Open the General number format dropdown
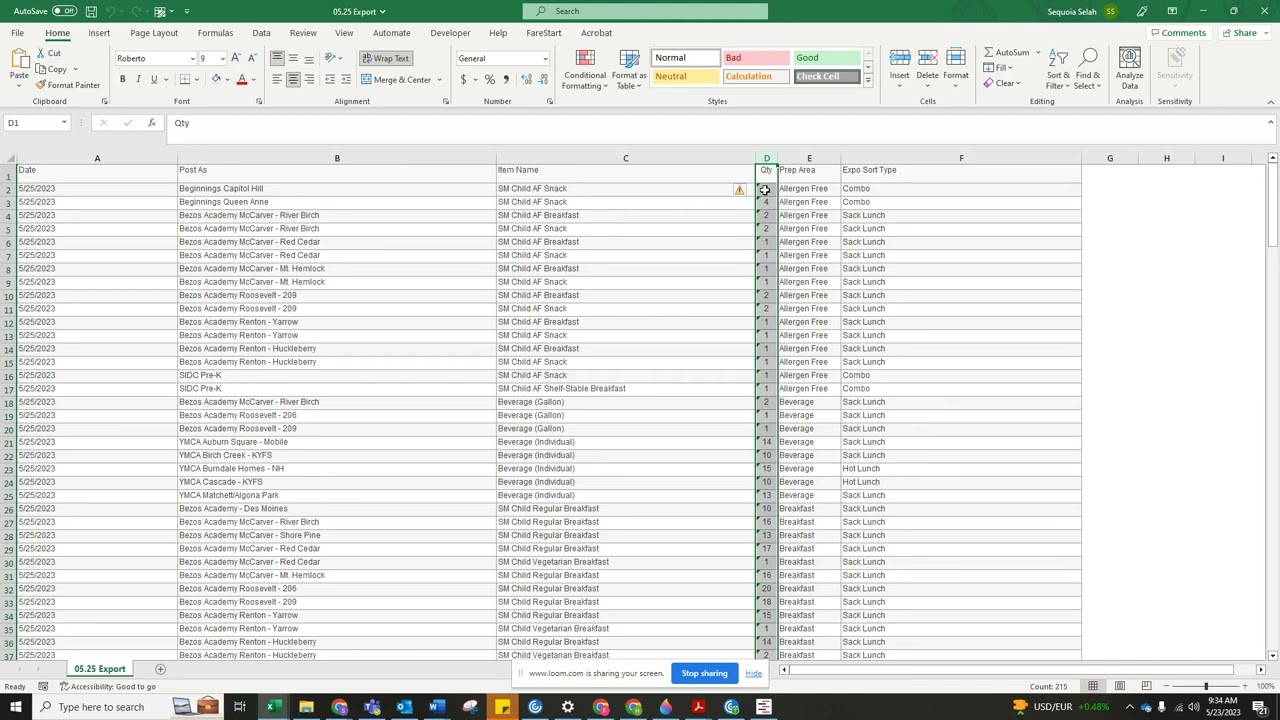1280x720 pixels. [x=545, y=59]
